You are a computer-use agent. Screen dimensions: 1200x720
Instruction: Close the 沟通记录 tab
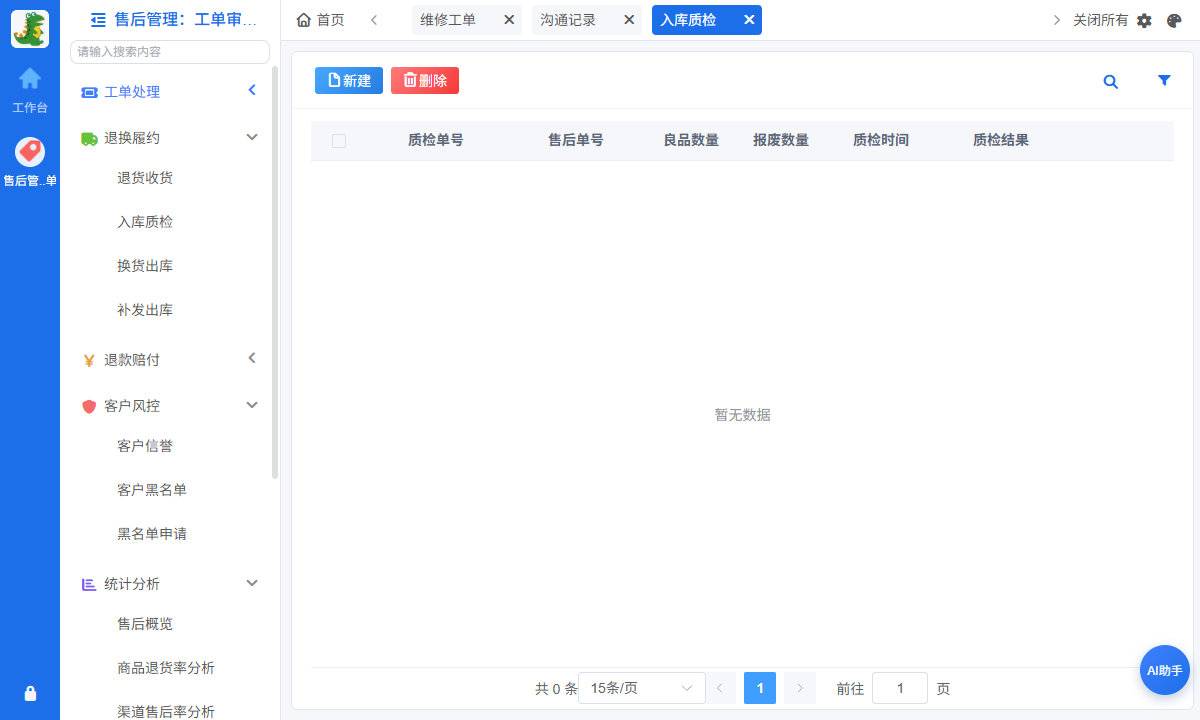pyautogui.click(x=629, y=20)
